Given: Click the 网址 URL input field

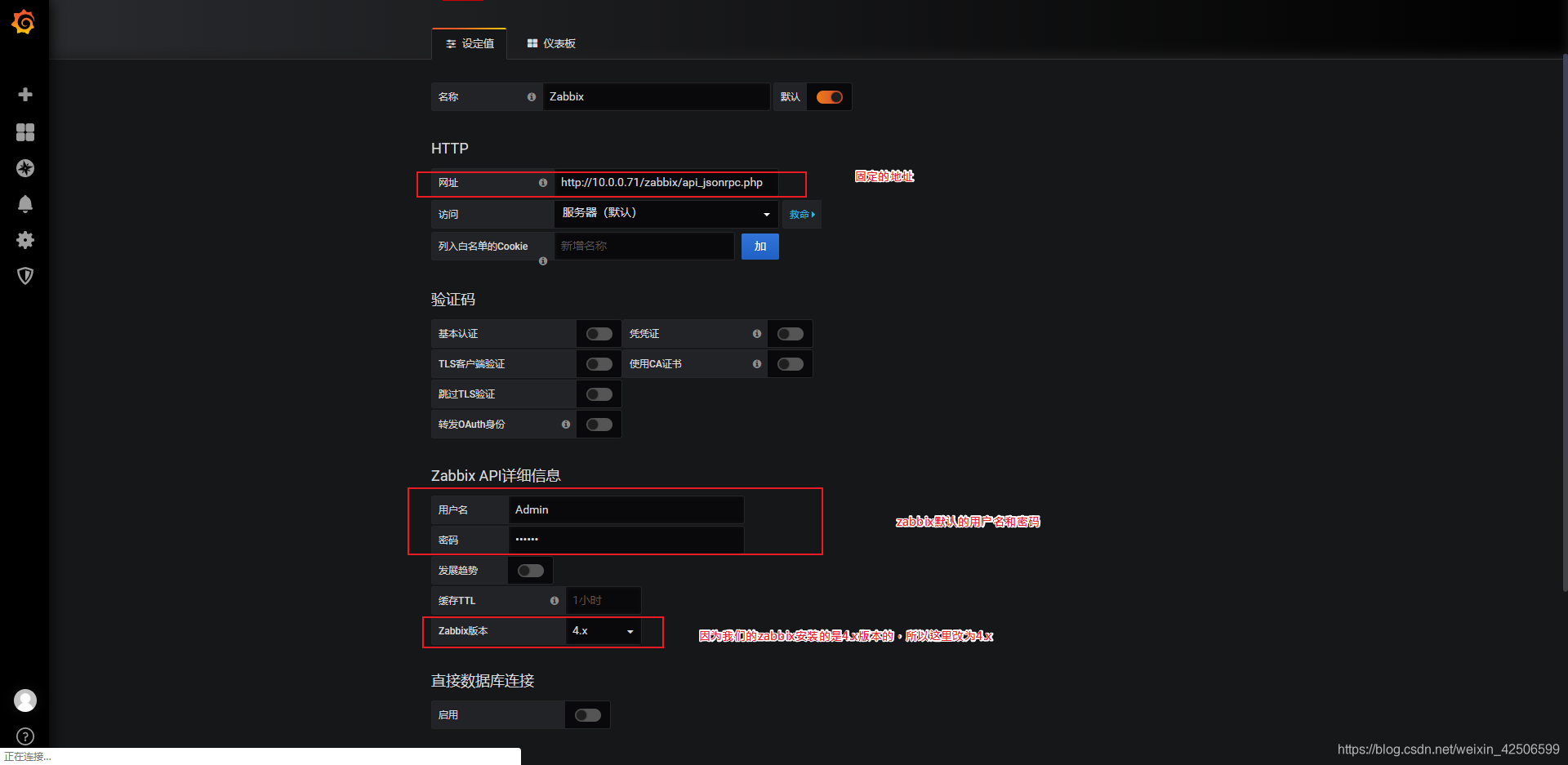Looking at the screenshot, I should tap(666, 183).
